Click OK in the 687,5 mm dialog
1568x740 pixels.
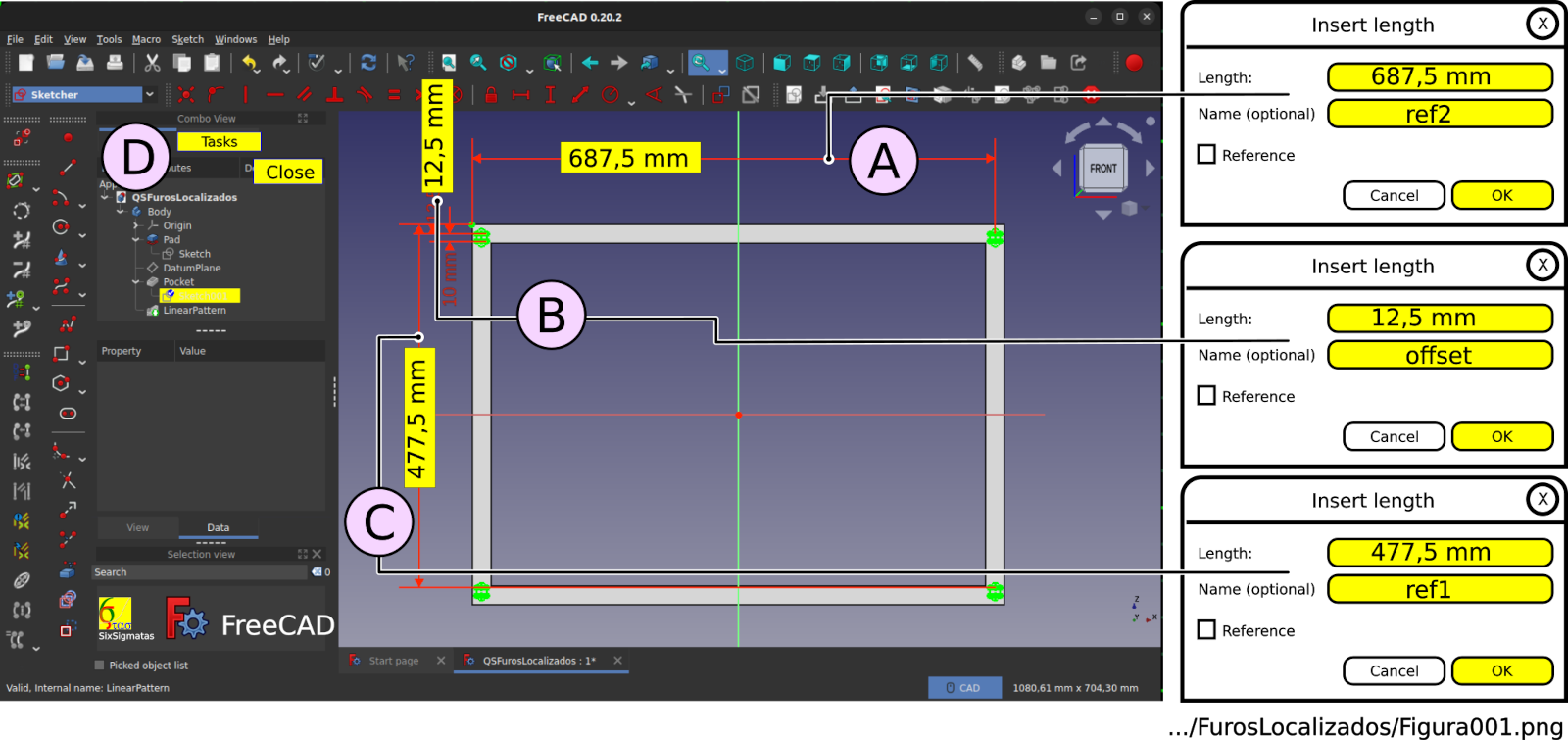[x=1502, y=195]
